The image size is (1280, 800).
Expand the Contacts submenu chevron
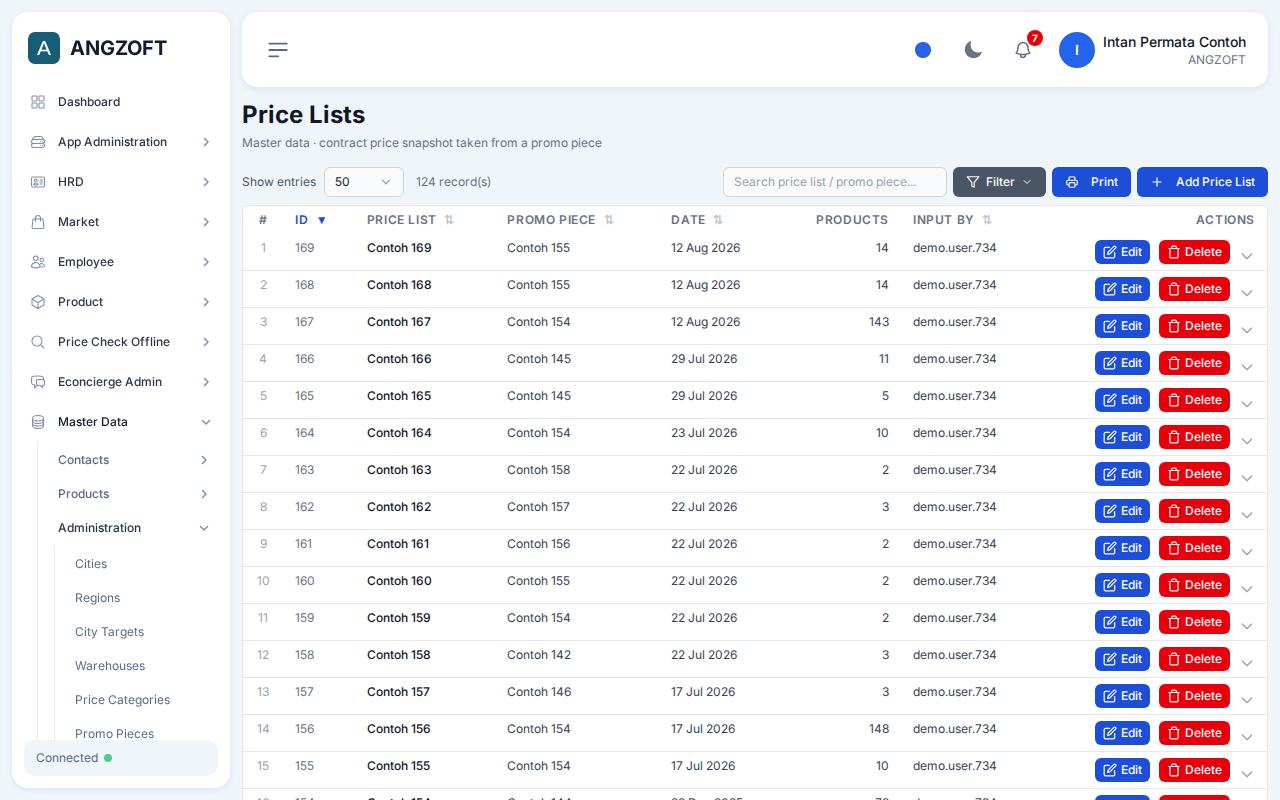[x=204, y=460]
